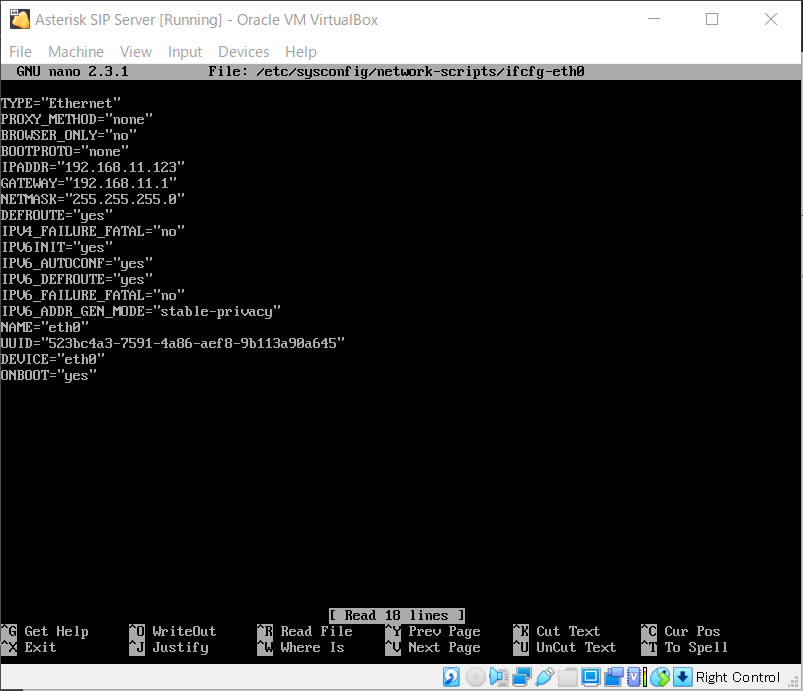Click the window resize grip corner

794,682
